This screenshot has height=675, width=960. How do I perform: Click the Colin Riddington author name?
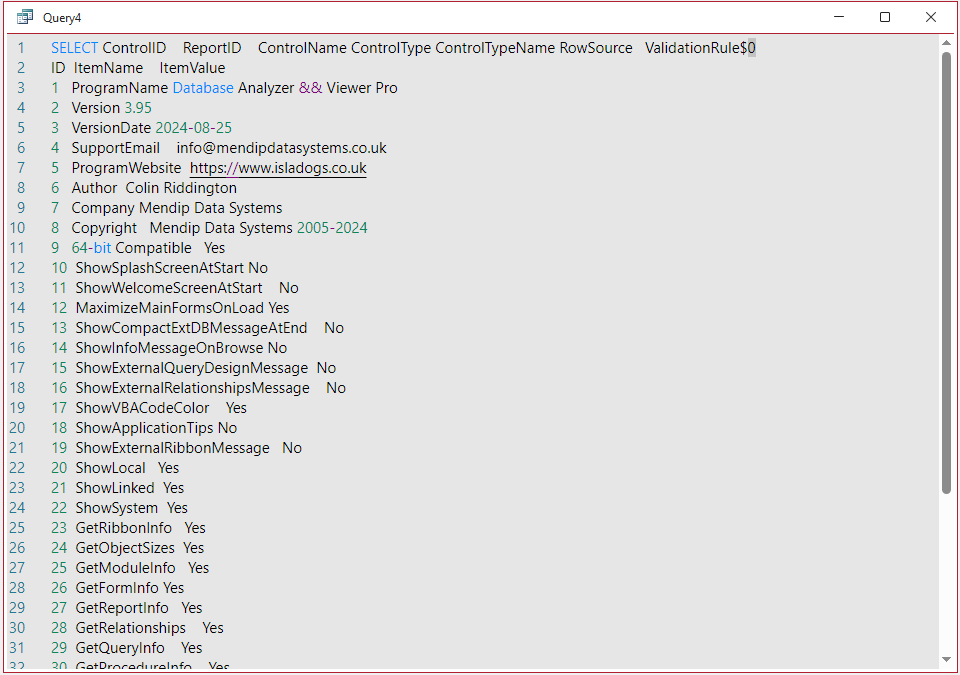181,188
